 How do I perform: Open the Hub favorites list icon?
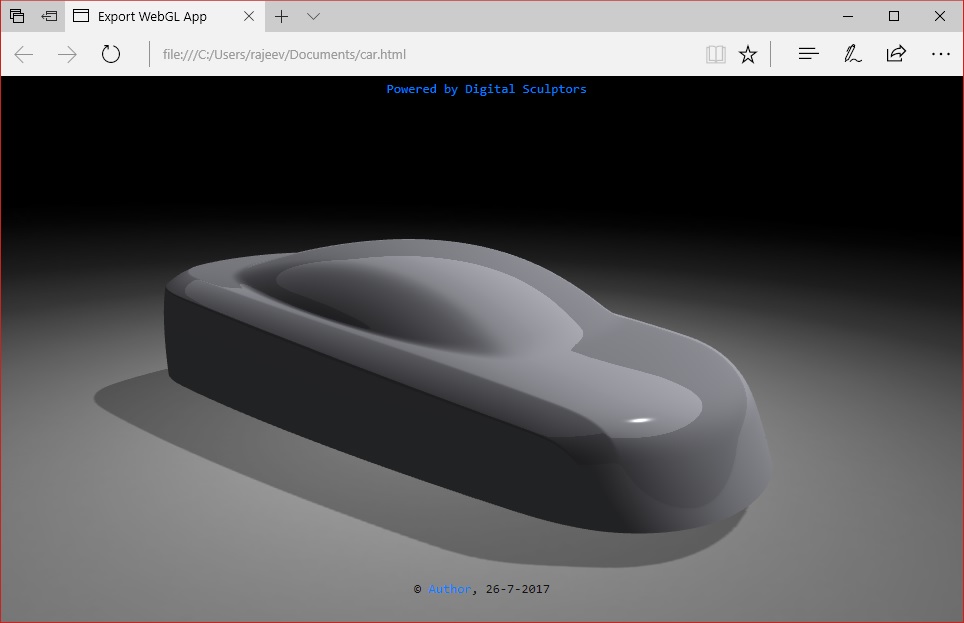coord(808,54)
